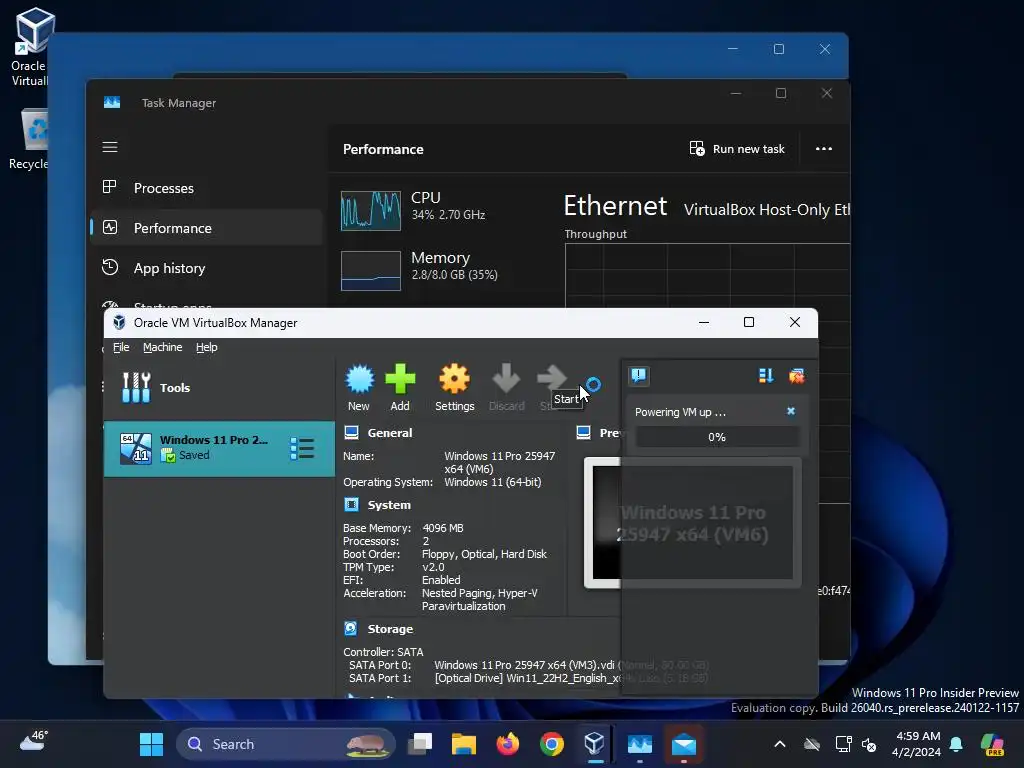Click the Task Manager title bar icon

(x=112, y=103)
